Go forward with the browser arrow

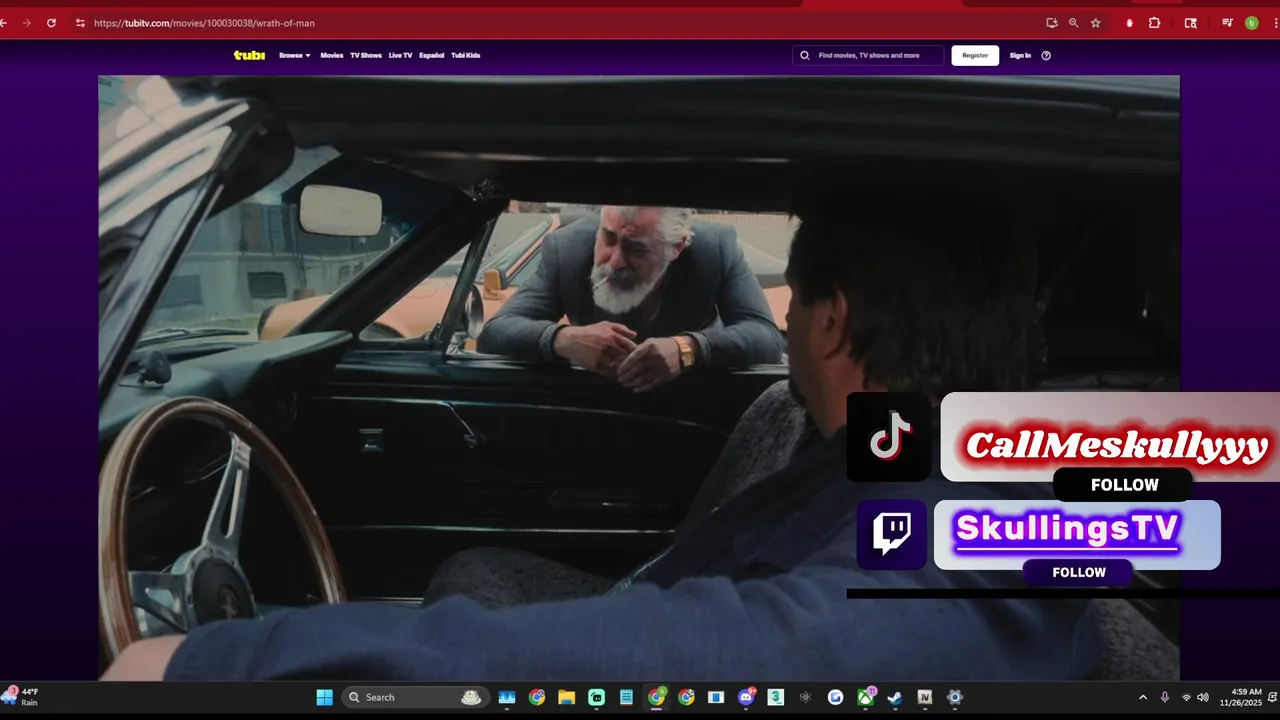[x=26, y=23]
